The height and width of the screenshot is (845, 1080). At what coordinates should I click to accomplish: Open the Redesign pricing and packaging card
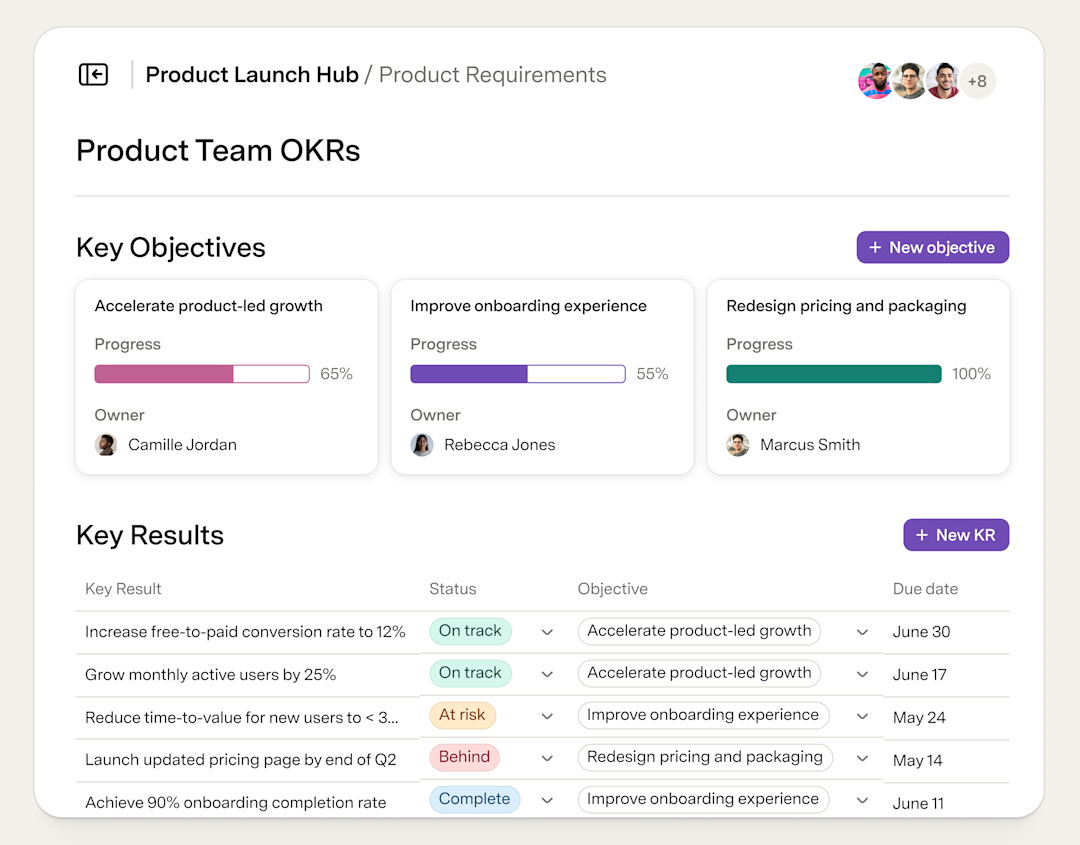[x=858, y=377]
